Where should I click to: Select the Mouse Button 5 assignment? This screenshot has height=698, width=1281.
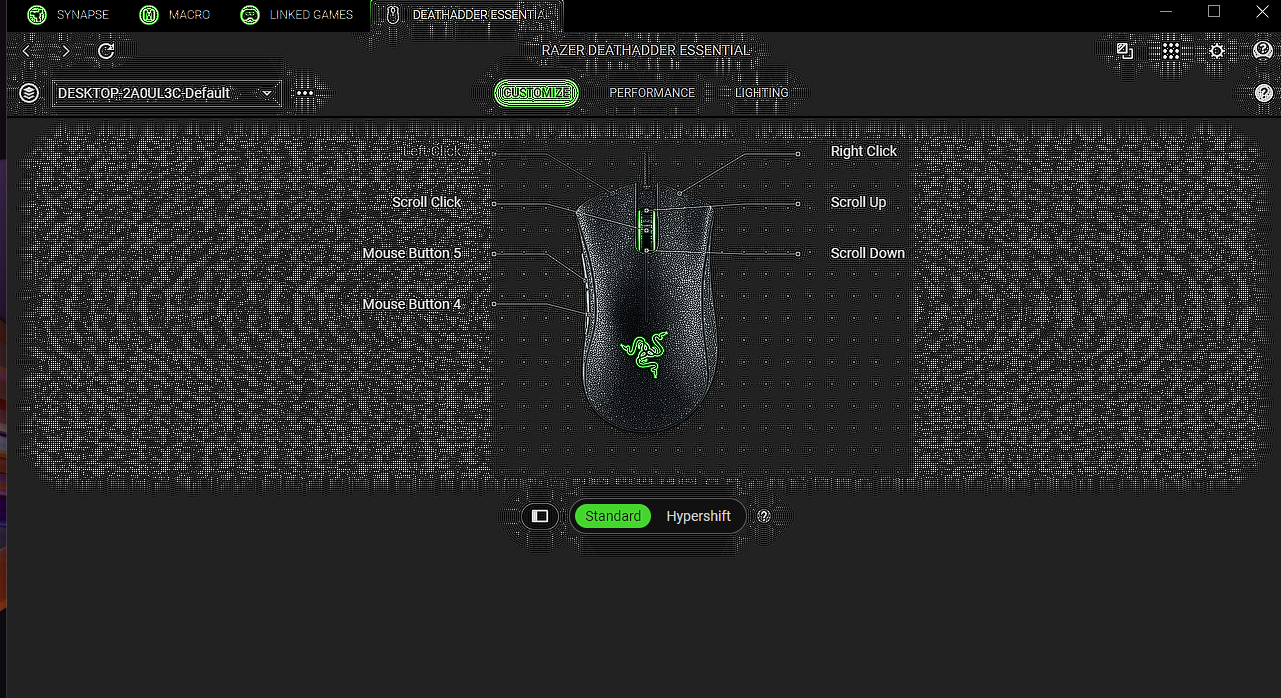412,253
